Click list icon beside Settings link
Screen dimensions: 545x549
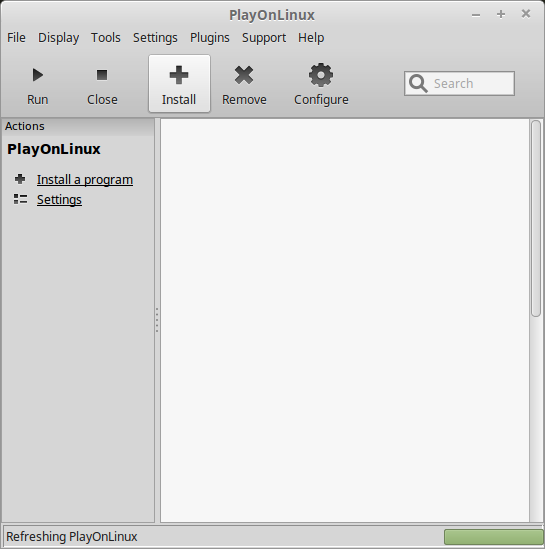click(20, 199)
